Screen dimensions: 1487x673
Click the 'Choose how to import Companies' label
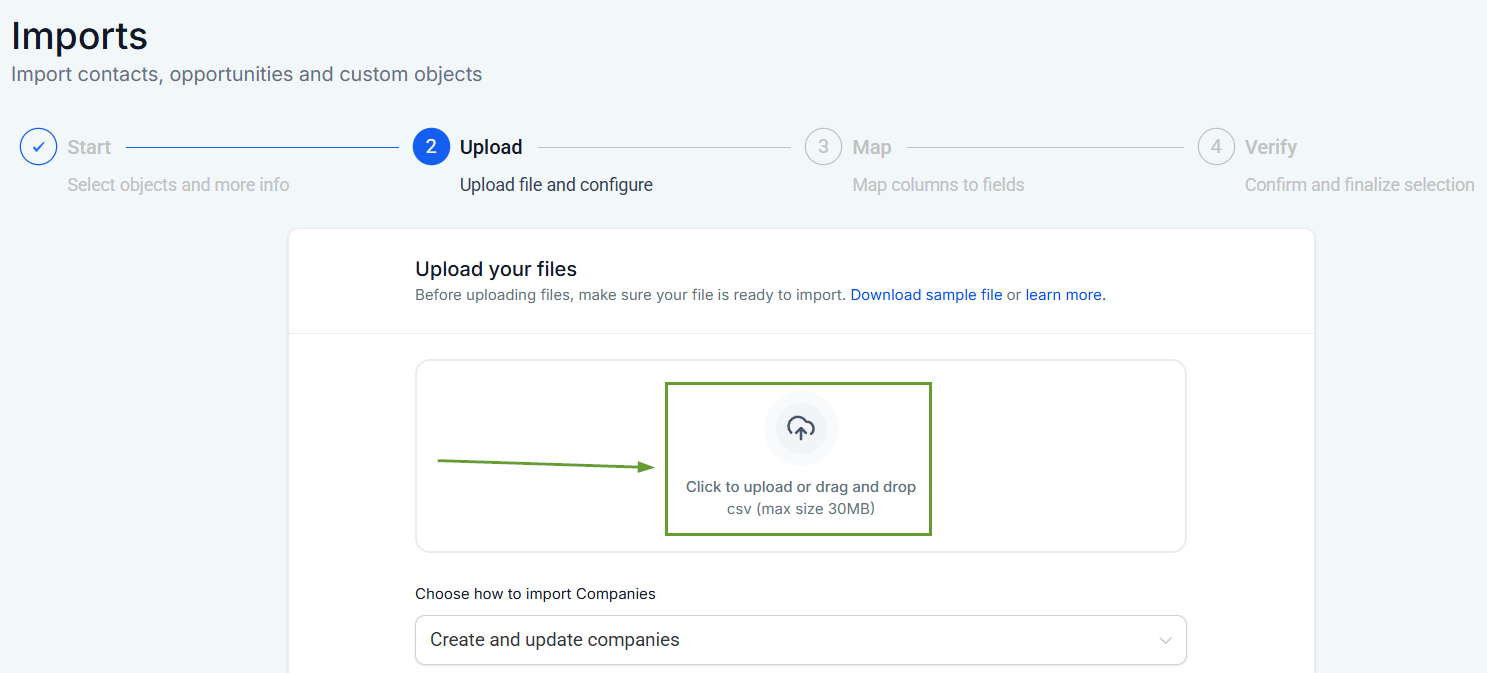click(x=535, y=594)
